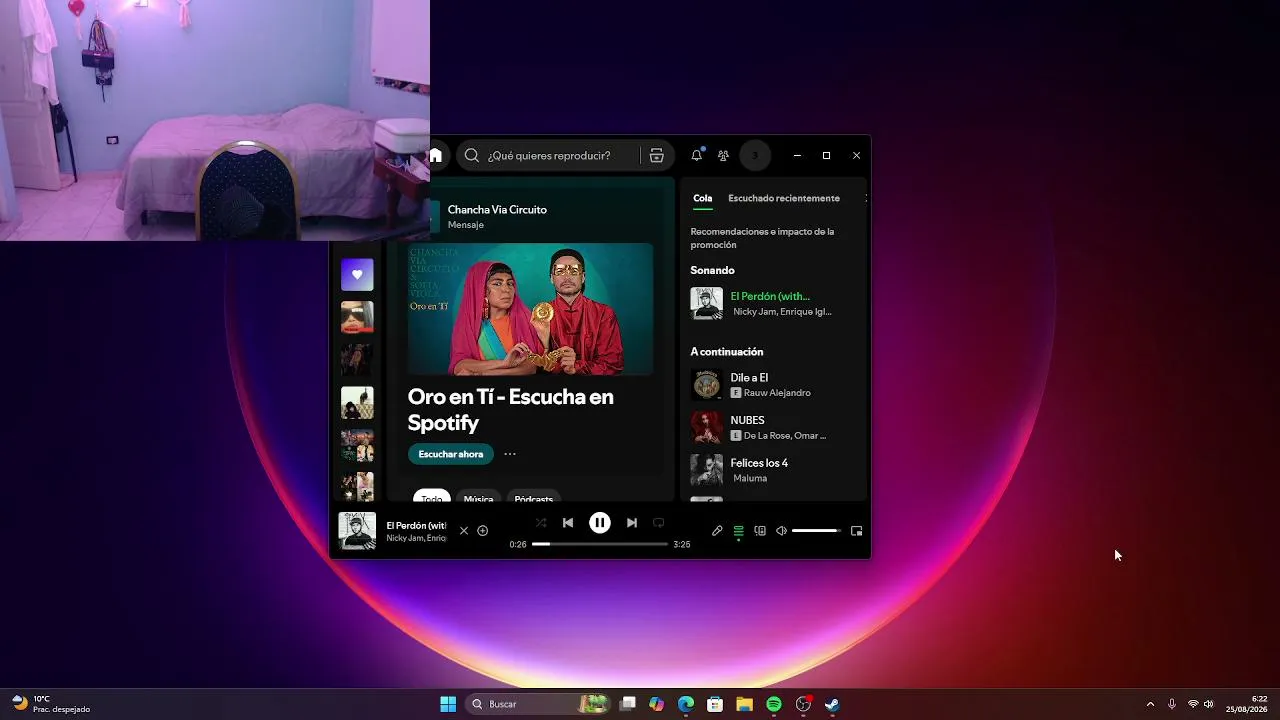
Task: Pause the current song
Action: pos(600,522)
